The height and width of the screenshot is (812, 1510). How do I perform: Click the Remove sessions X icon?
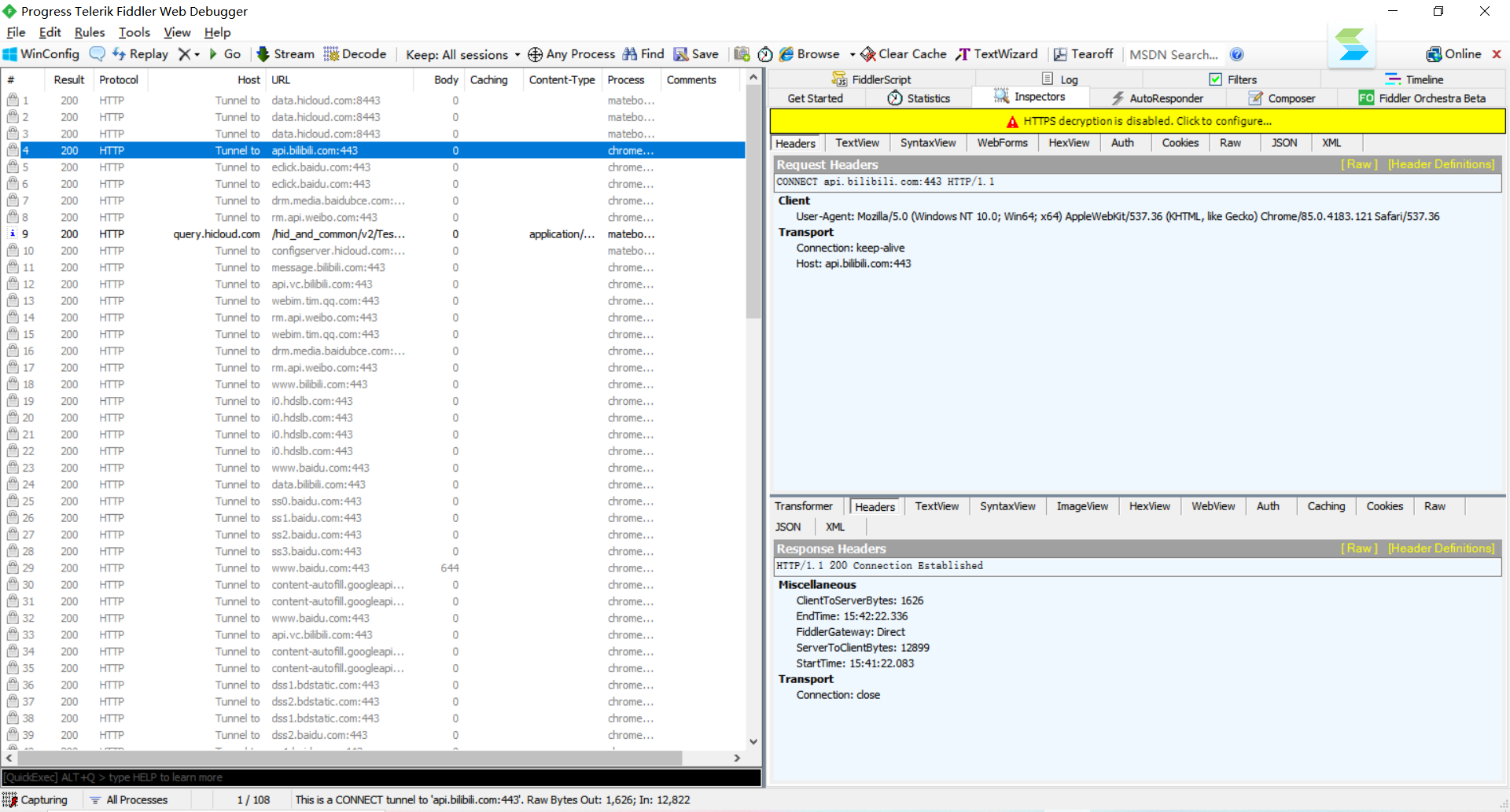pos(184,54)
